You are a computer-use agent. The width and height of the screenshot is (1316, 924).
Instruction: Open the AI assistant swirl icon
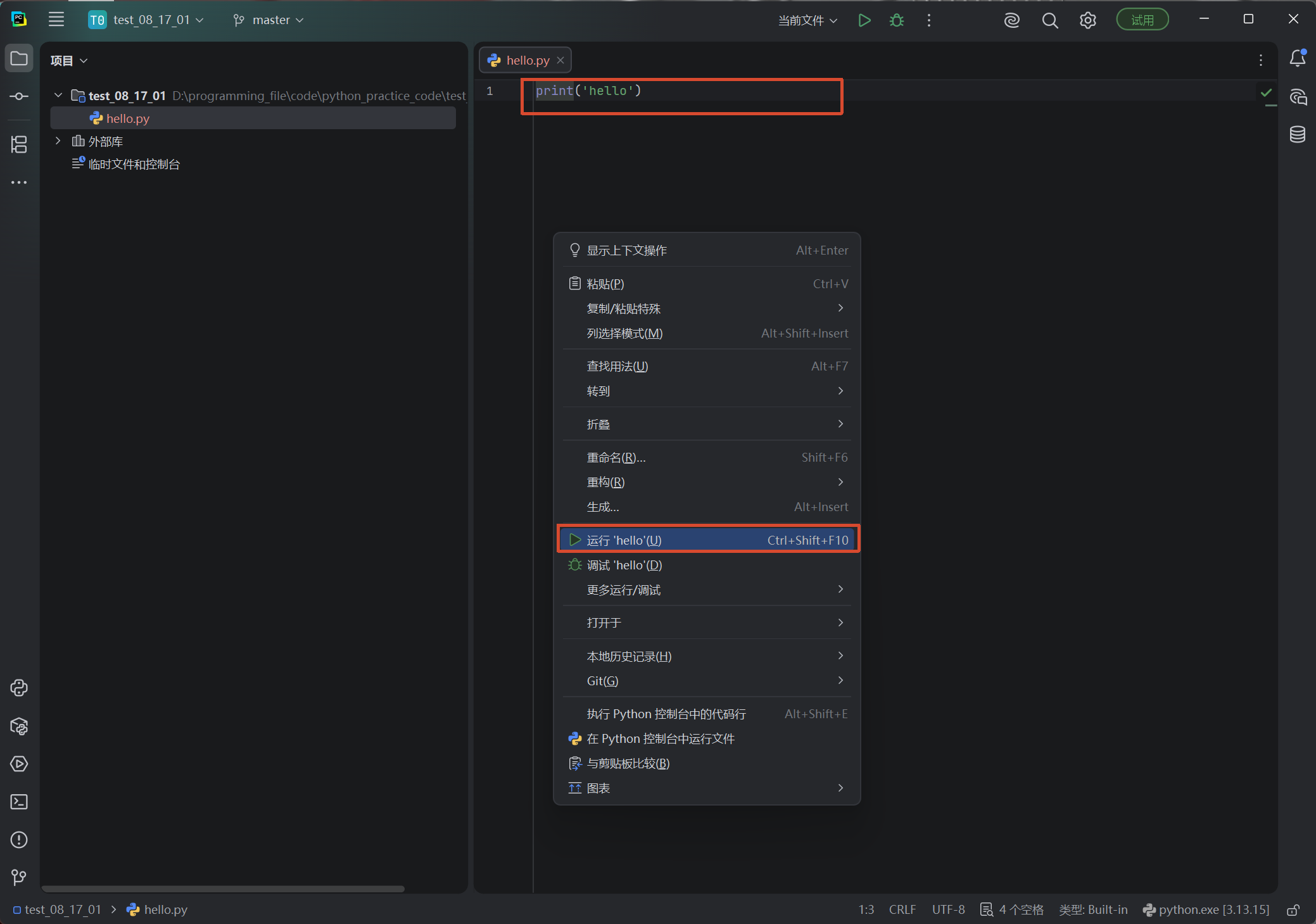click(1011, 20)
